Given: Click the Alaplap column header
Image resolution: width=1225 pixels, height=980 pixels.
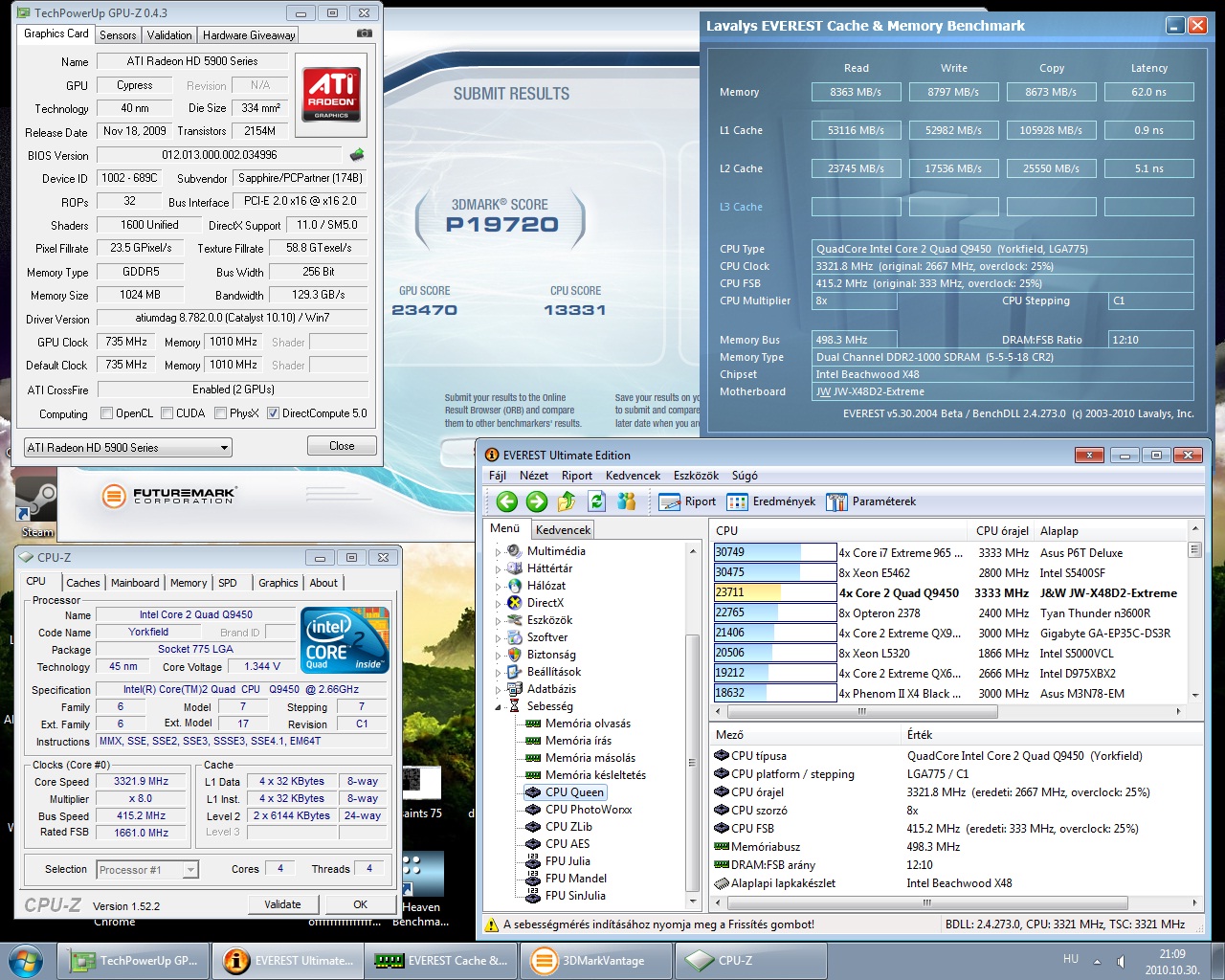Looking at the screenshot, I should tap(1059, 531).
